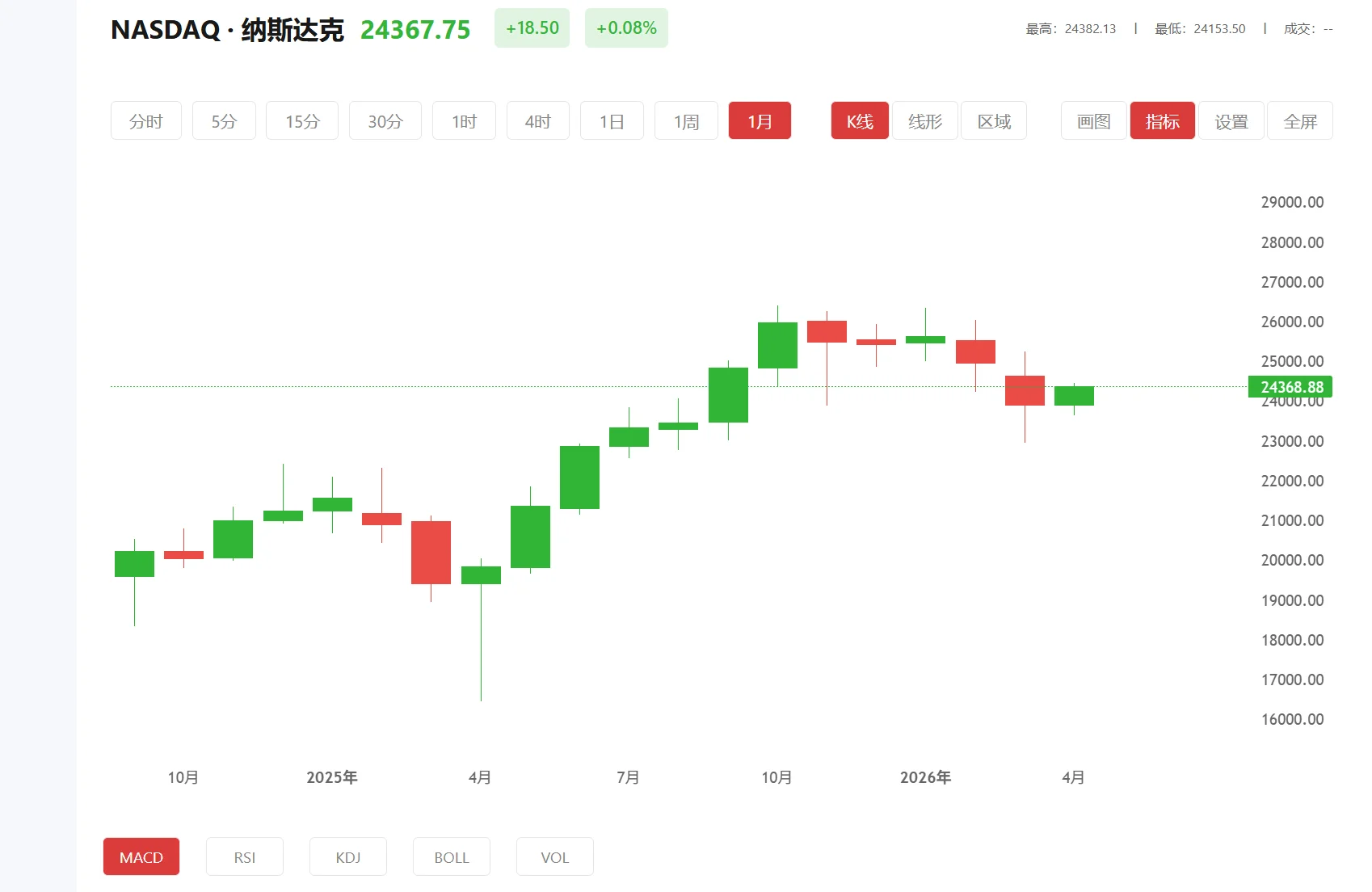Select the 1时 hourly interval
The width and height of the screenshot is (1372, 892).
pyautogui.click(x=464, y=121)
